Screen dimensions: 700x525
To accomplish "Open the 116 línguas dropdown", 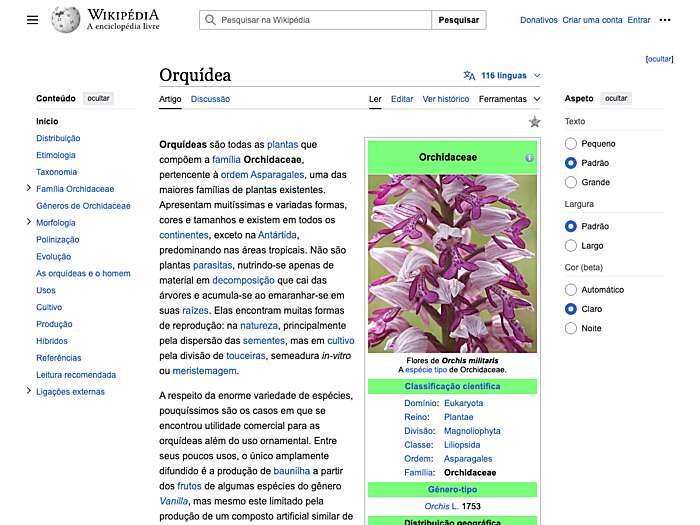I will click(502, 75).
